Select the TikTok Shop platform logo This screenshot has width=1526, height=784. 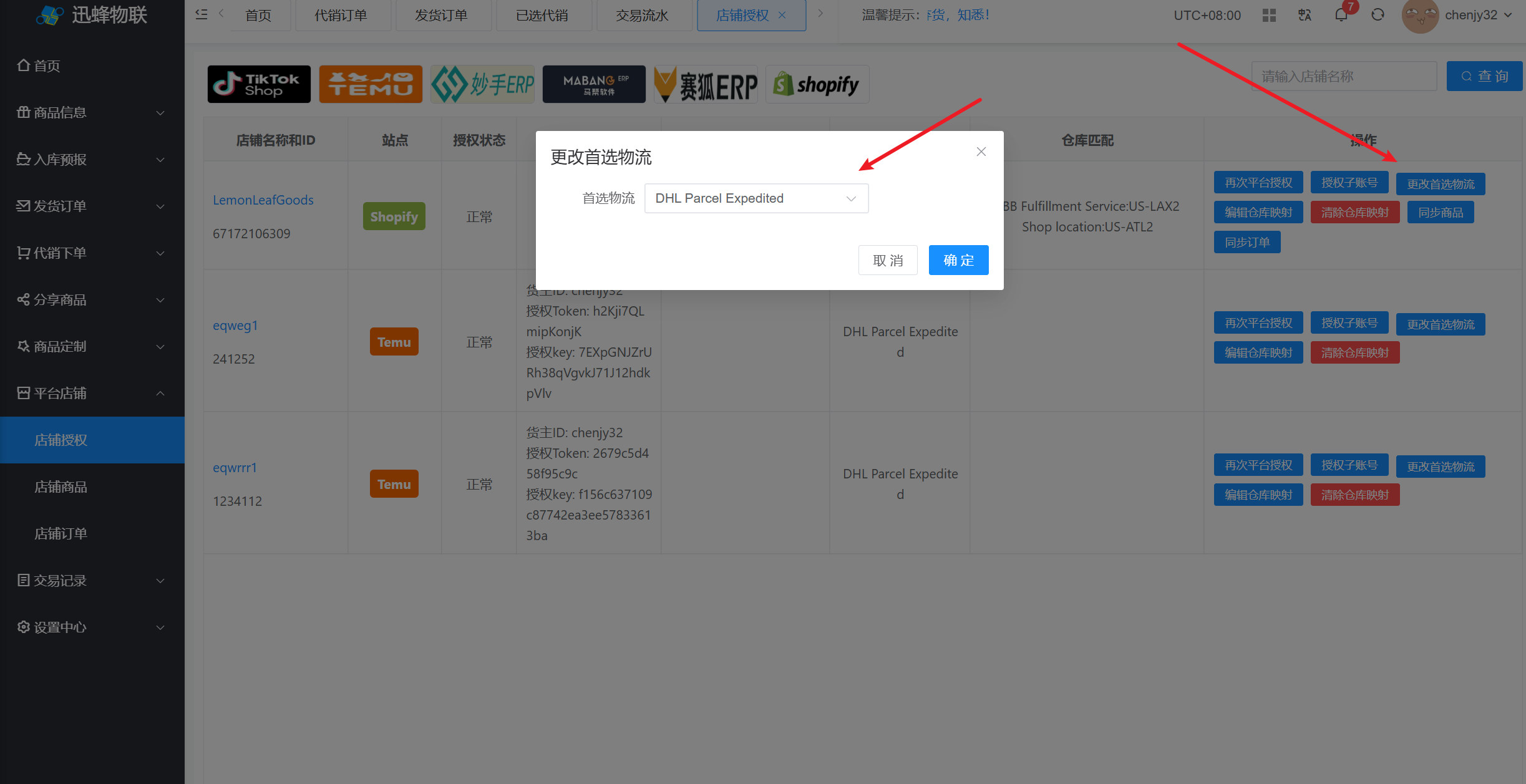pyautogui.click(x=259, y=84)
